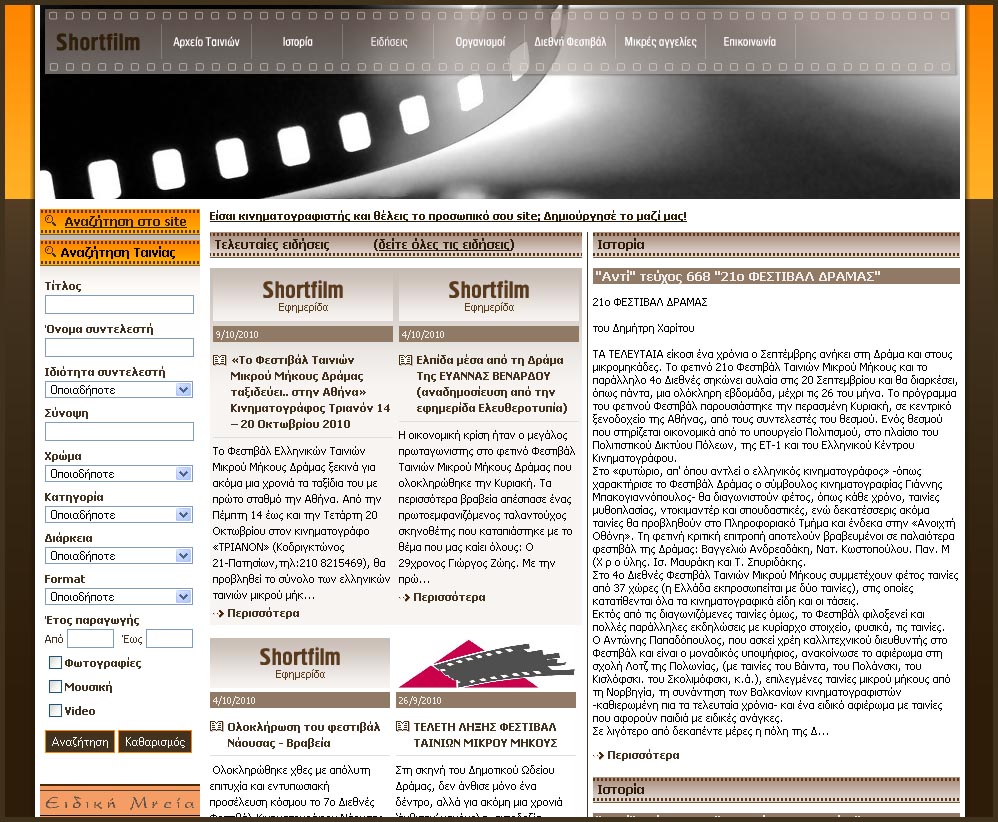Viewport: 998px width, 822px height.
Task: Click the Καθαρισμός clear button
Action: pyautogui.click(x=155, y=742)
